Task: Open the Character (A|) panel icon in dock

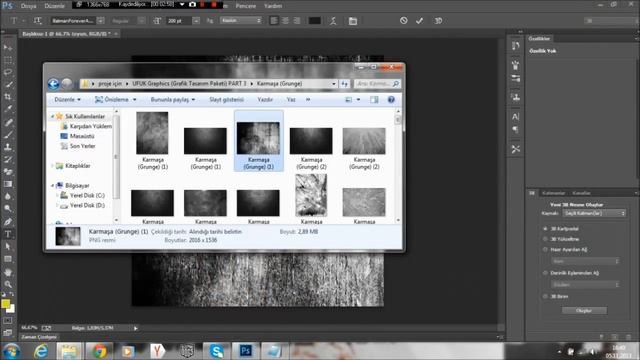Action: (x=516, y=117)
